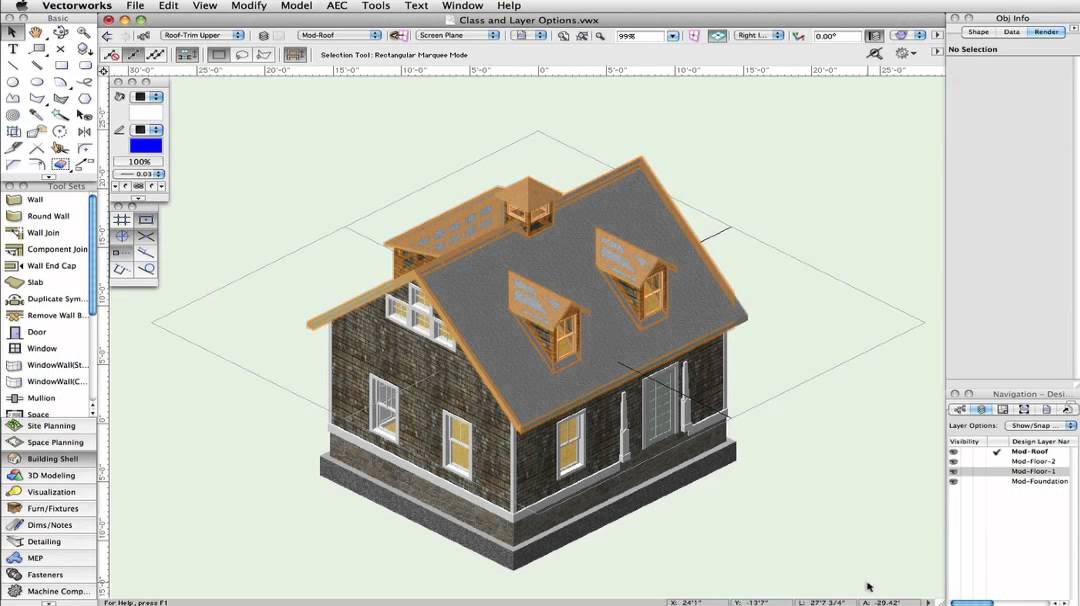1080x606 pixels.
Task: Click the blue pen color swatch
Action: coord(146,145)
